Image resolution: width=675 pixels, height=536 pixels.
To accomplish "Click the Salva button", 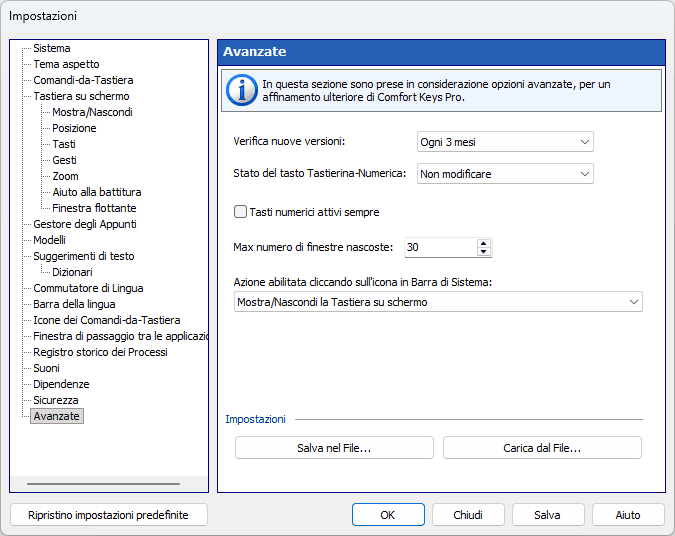I will (x=548, y=515).
